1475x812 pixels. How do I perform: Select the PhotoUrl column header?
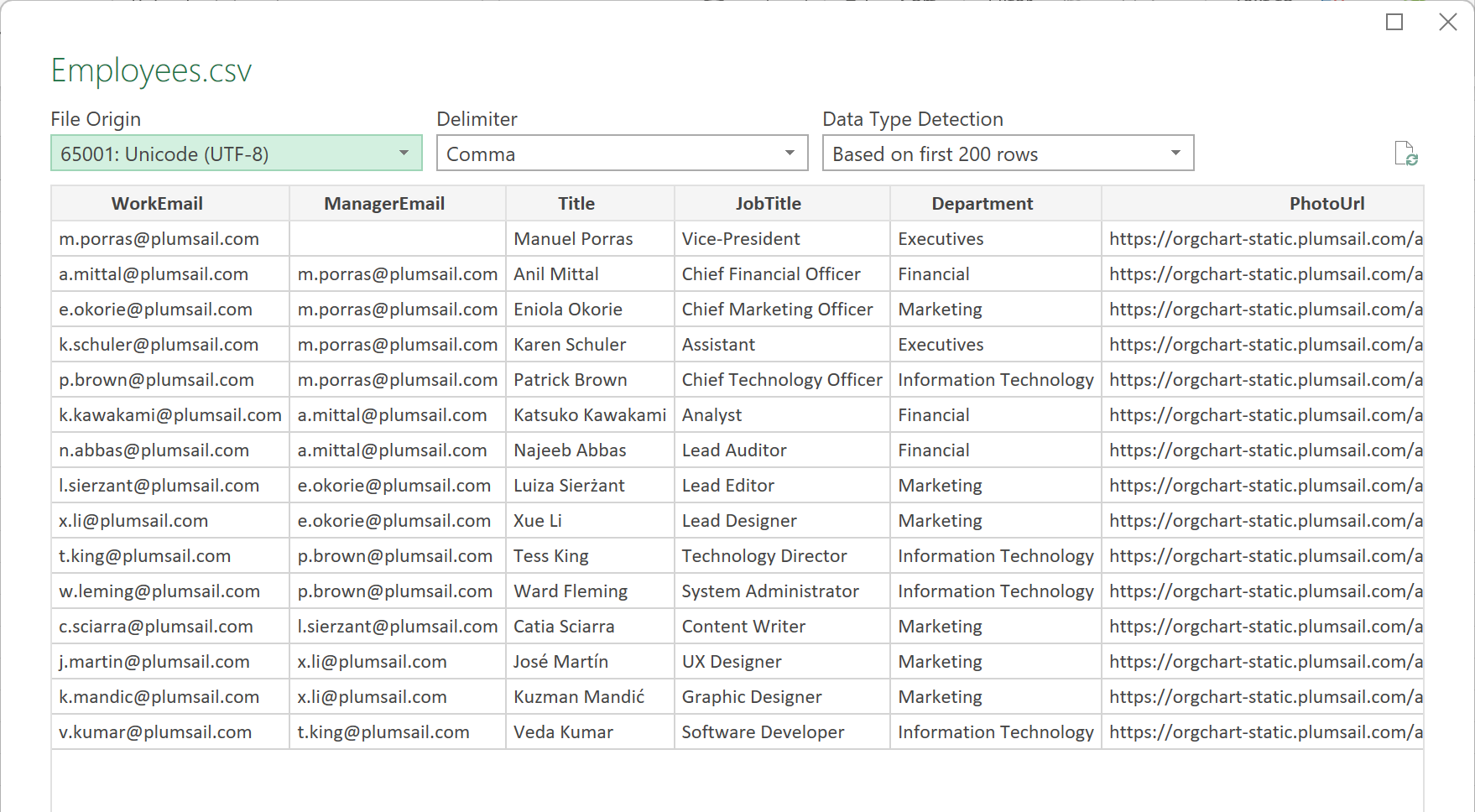(x=1263, y=203)
